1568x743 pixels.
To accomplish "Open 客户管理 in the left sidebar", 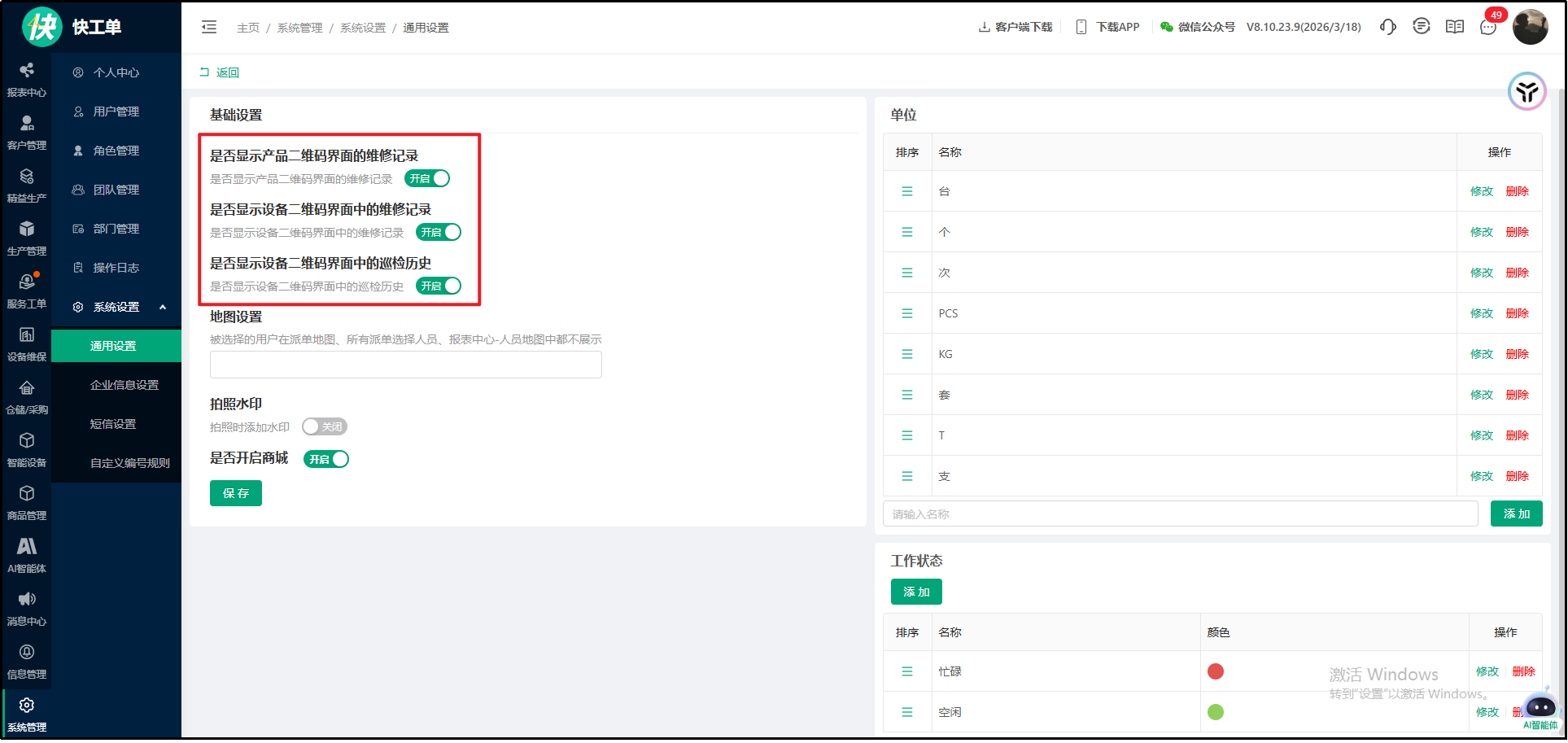I will [27, 132].
